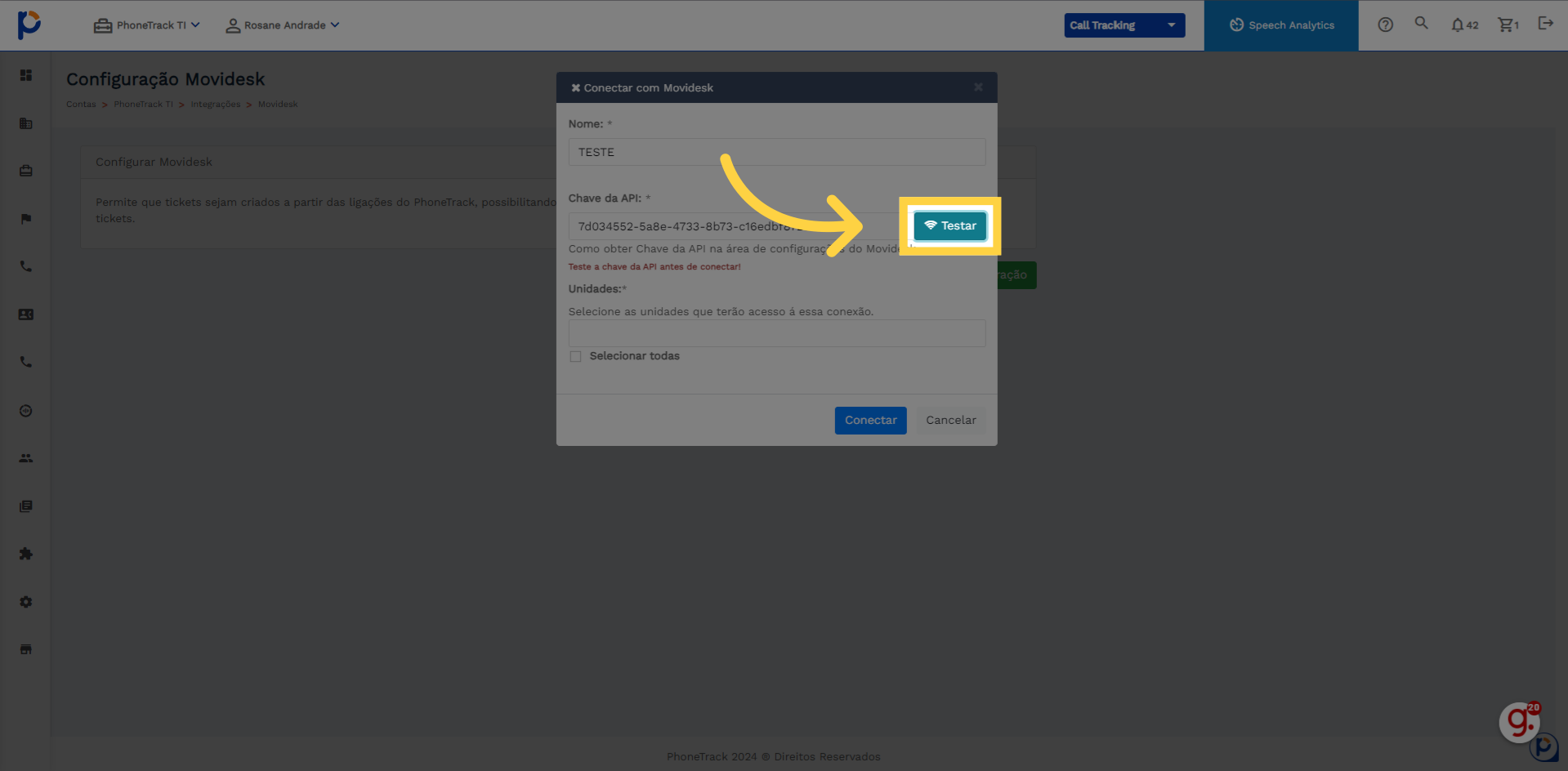The image size is (1568, 771).
Task: Go to Integrações breadcrumb
Action: pos(216,105)
